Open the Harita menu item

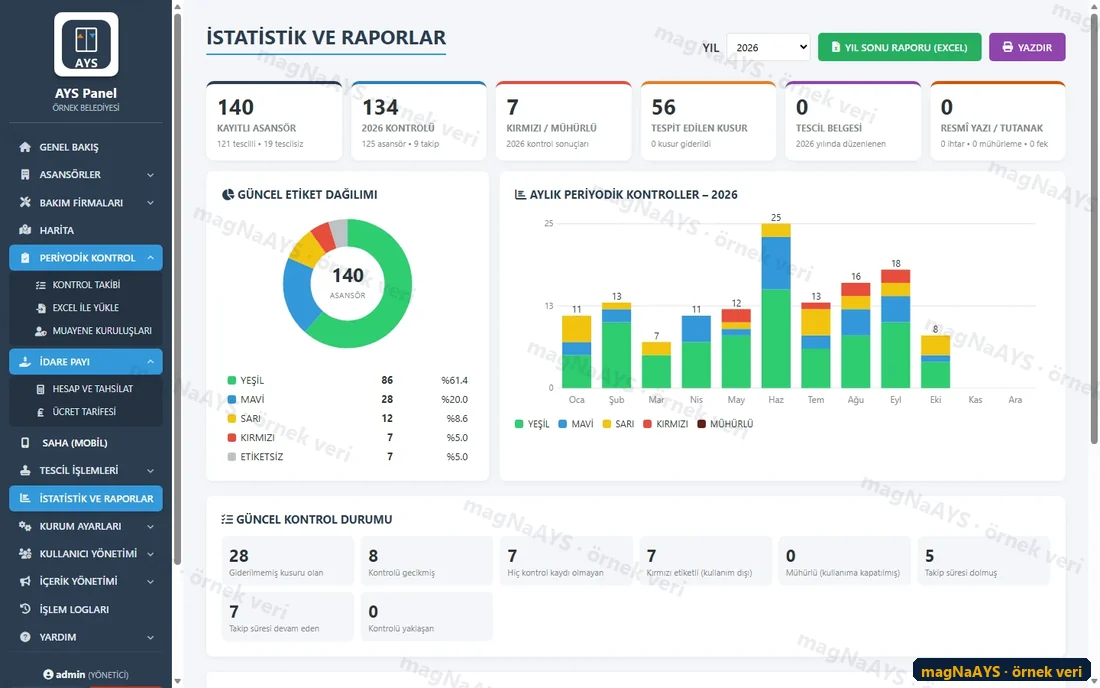point(86,230)
